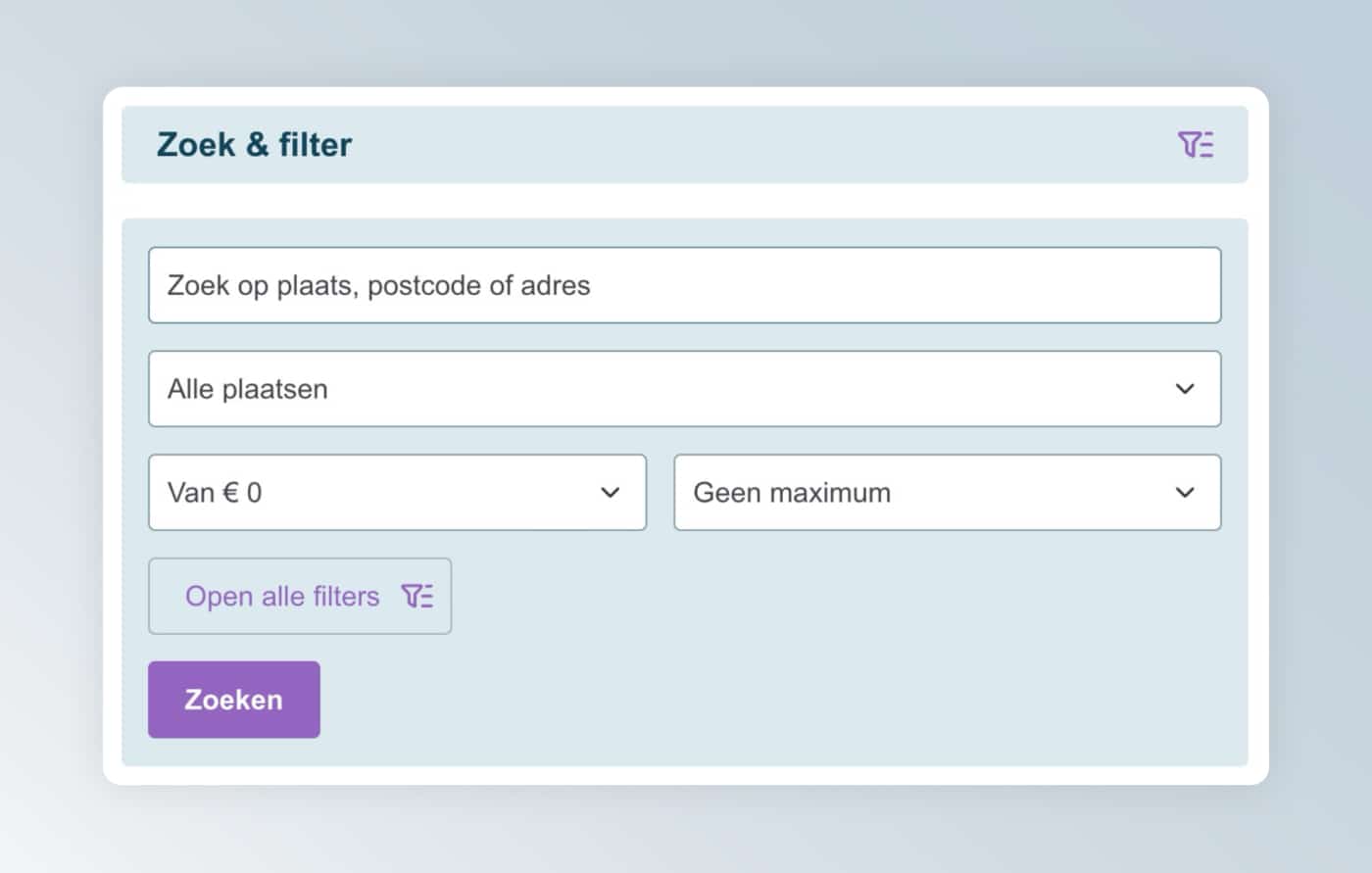Viewport: 1372px width, 873px height.
Task: Select the small filter funnel icon top right
Action: (1197, 144)
